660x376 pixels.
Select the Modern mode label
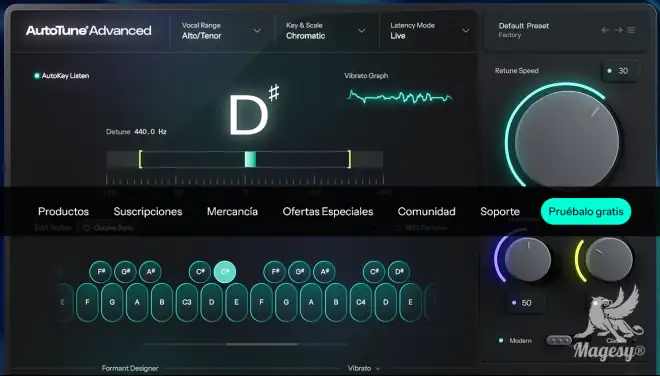click(x=520, y=341)
